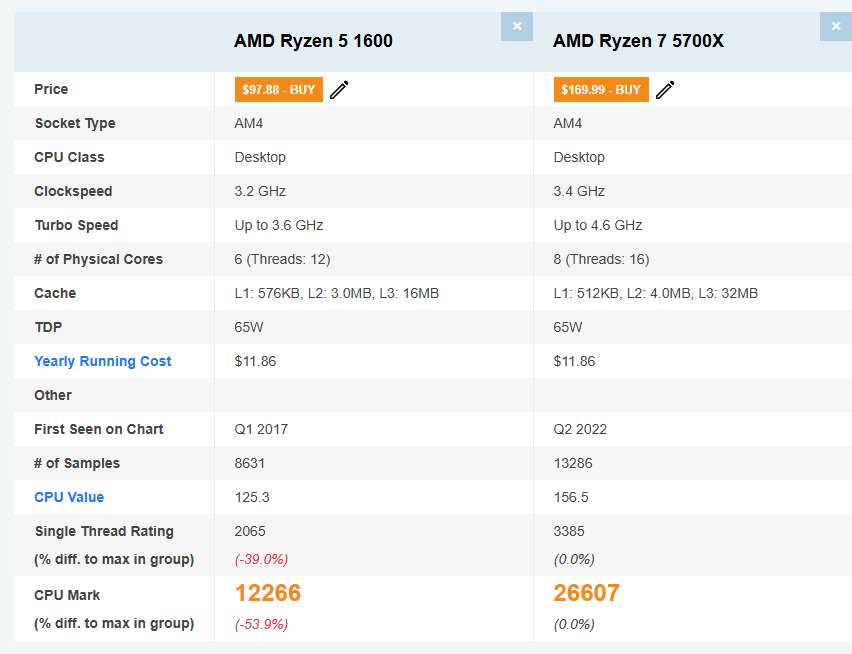This screenshot has width=852, height=654.
Task: Click the # of Physical Cores label
Action: pos(98,259)
